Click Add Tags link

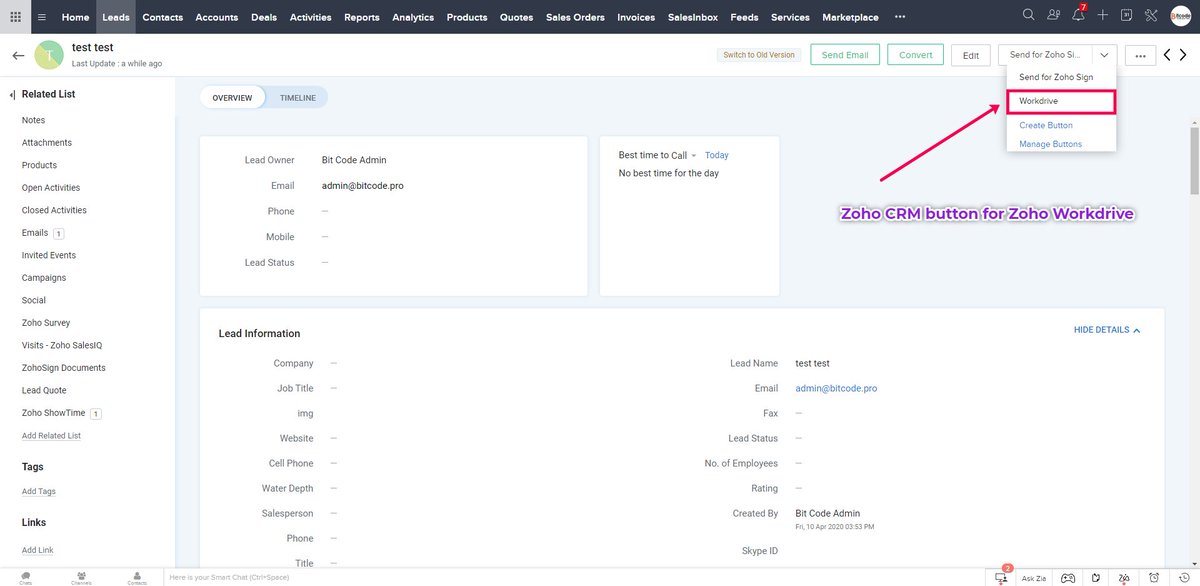(x=39, y=492)
